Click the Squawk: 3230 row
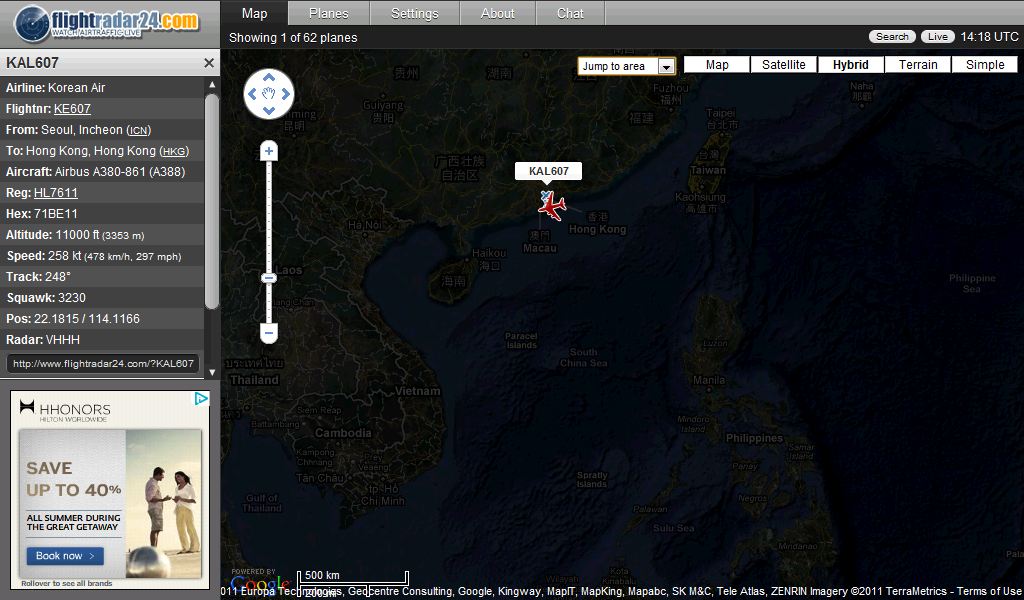1024x600 pixels. [102, 298]
